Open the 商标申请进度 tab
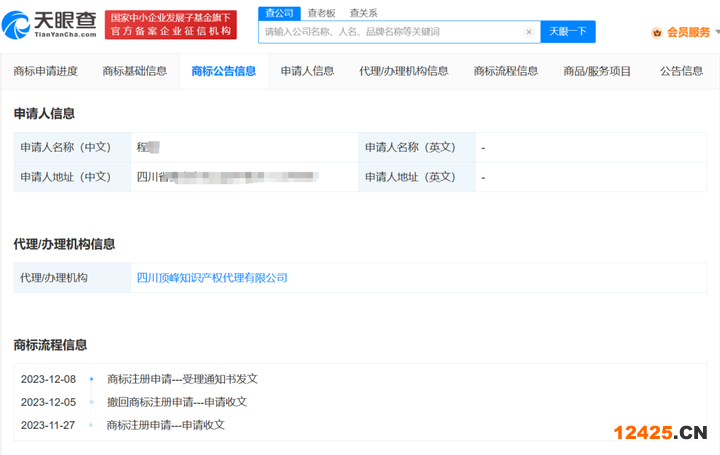720x455 pixels. [46, 71]
